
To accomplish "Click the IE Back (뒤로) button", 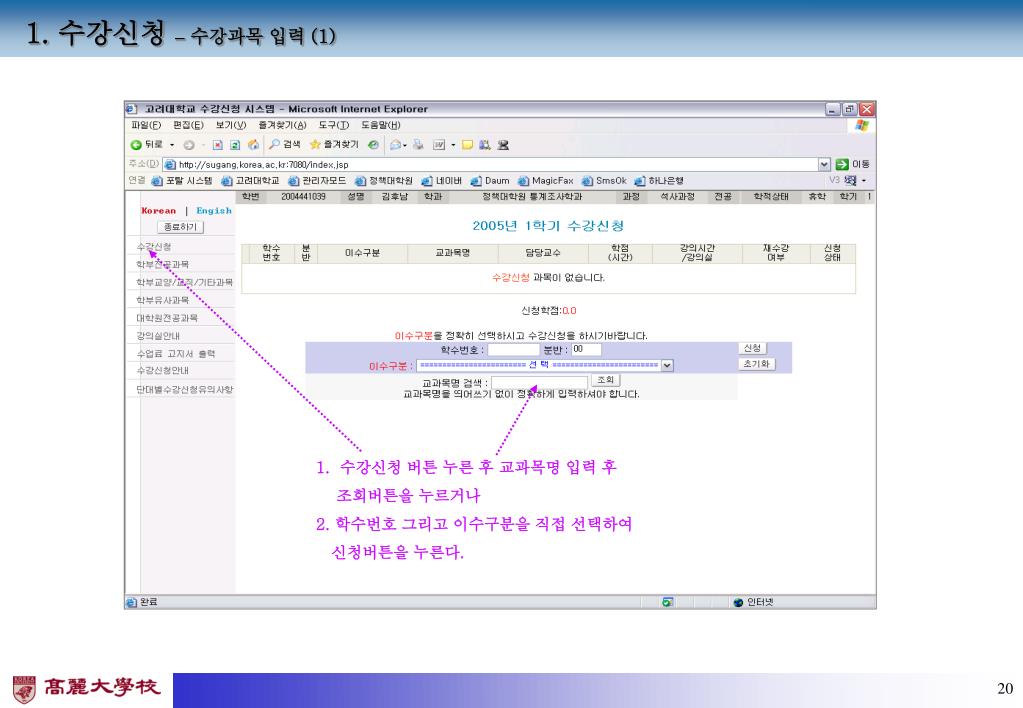I will [146, 145].
